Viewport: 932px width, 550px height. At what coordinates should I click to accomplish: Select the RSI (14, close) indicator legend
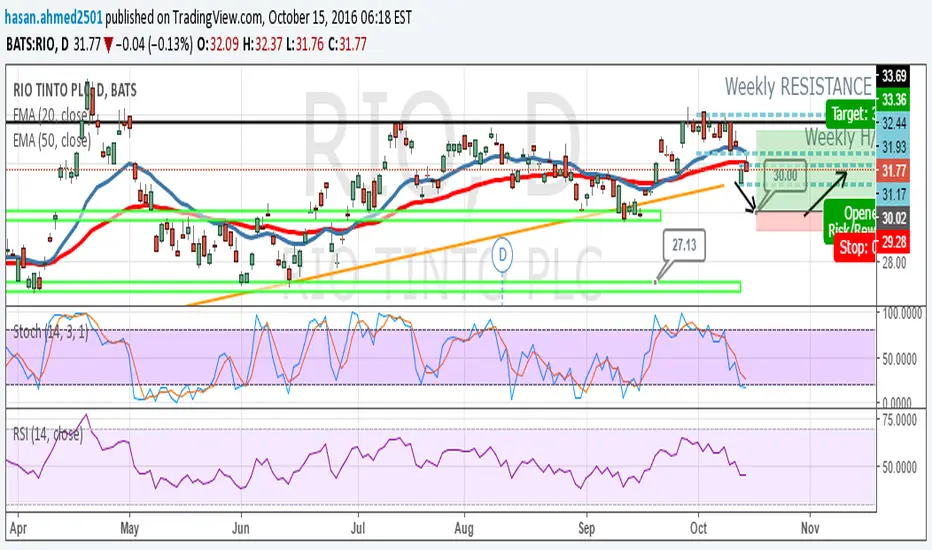48,434
